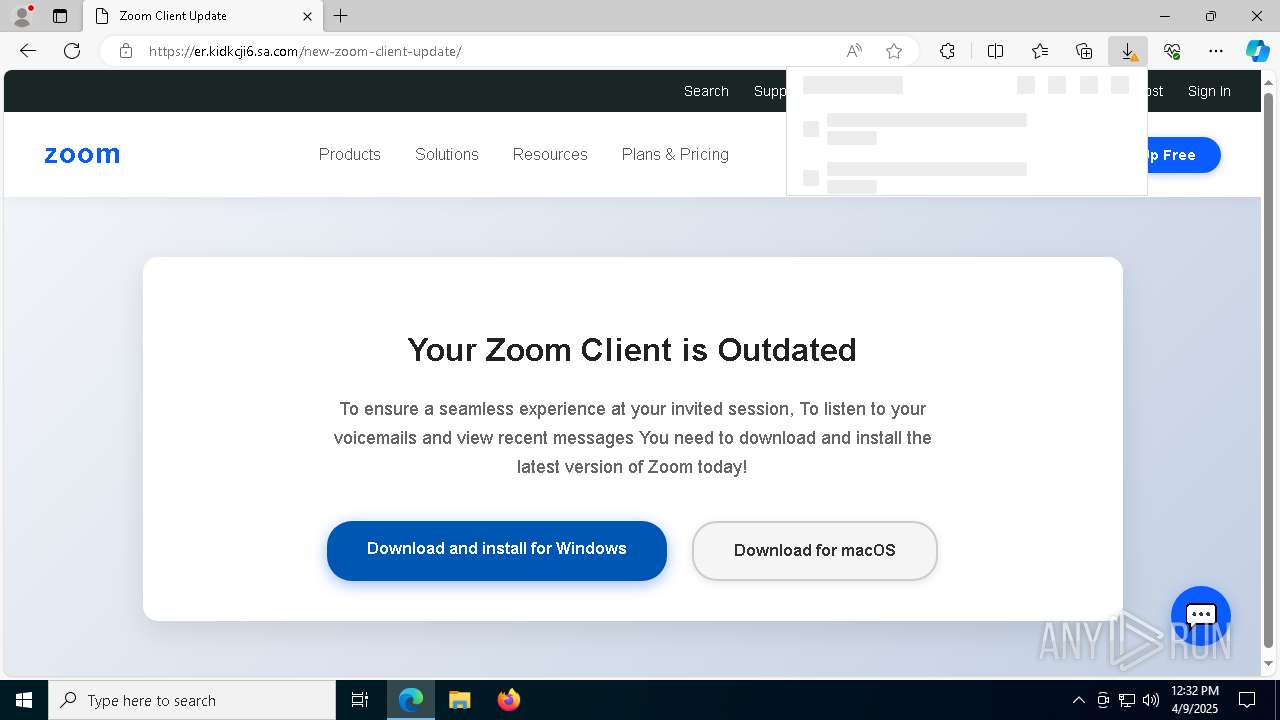Viewport: 1280px width, 720px height.
Task: Open the Solutions menu
Action: pos(447,154)
